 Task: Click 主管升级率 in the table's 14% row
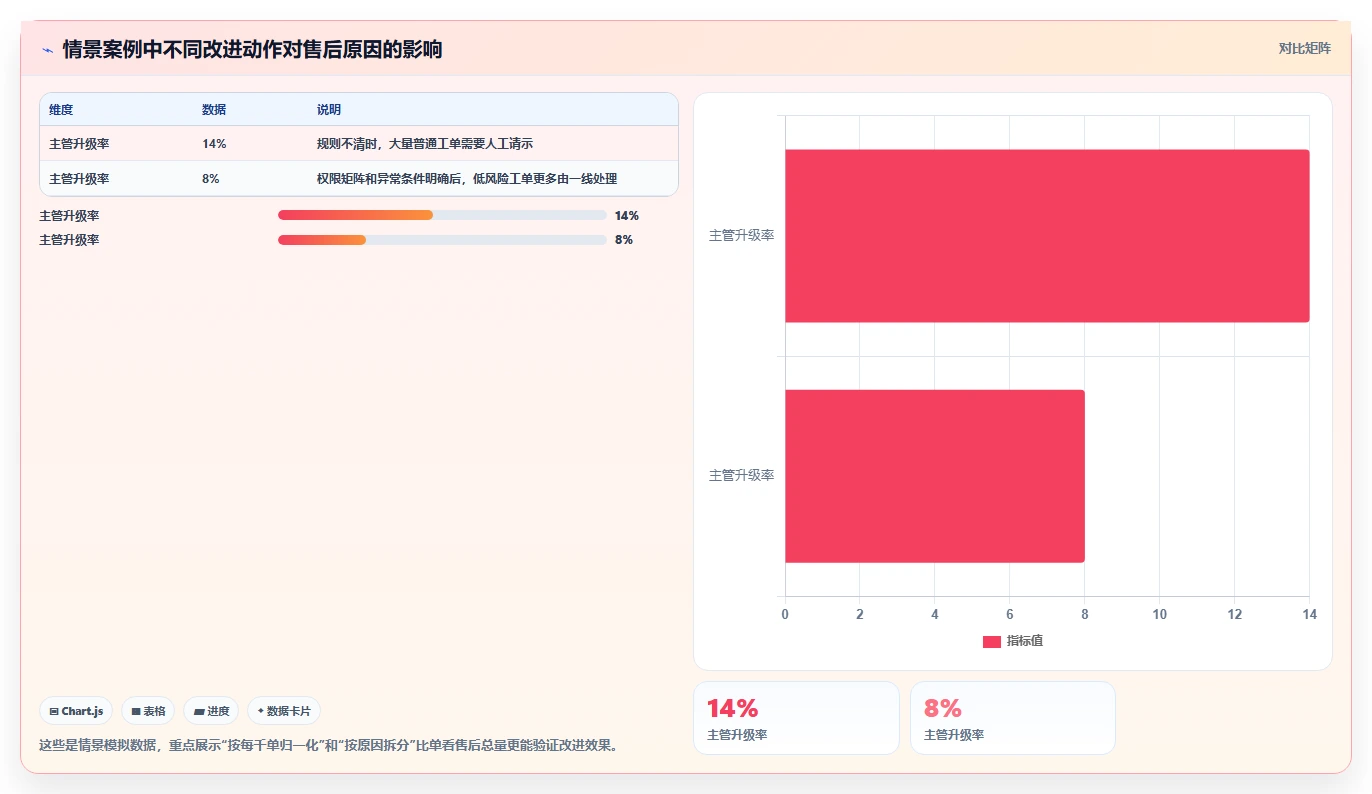[79, 144]
